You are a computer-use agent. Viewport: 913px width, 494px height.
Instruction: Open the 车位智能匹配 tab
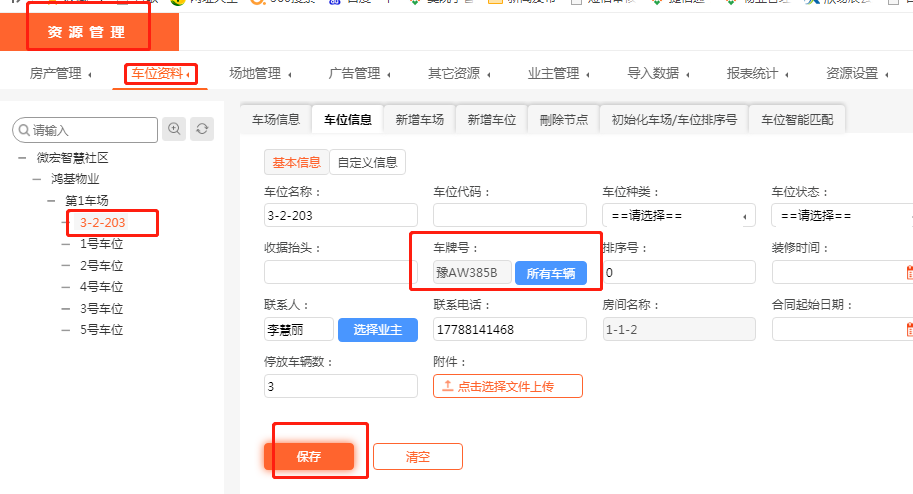pyautogui.click(x=797, y=119)
